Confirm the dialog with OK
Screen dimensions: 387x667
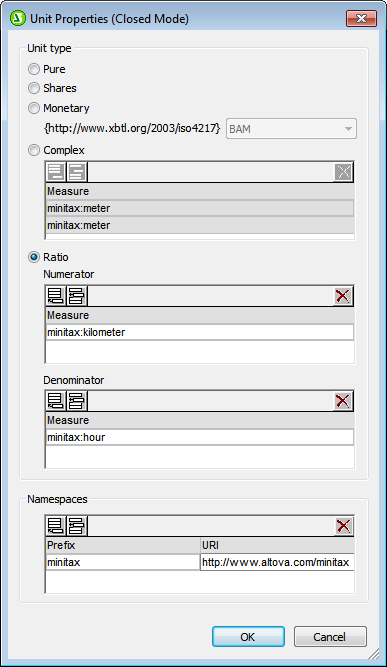[x=248, y=637]
